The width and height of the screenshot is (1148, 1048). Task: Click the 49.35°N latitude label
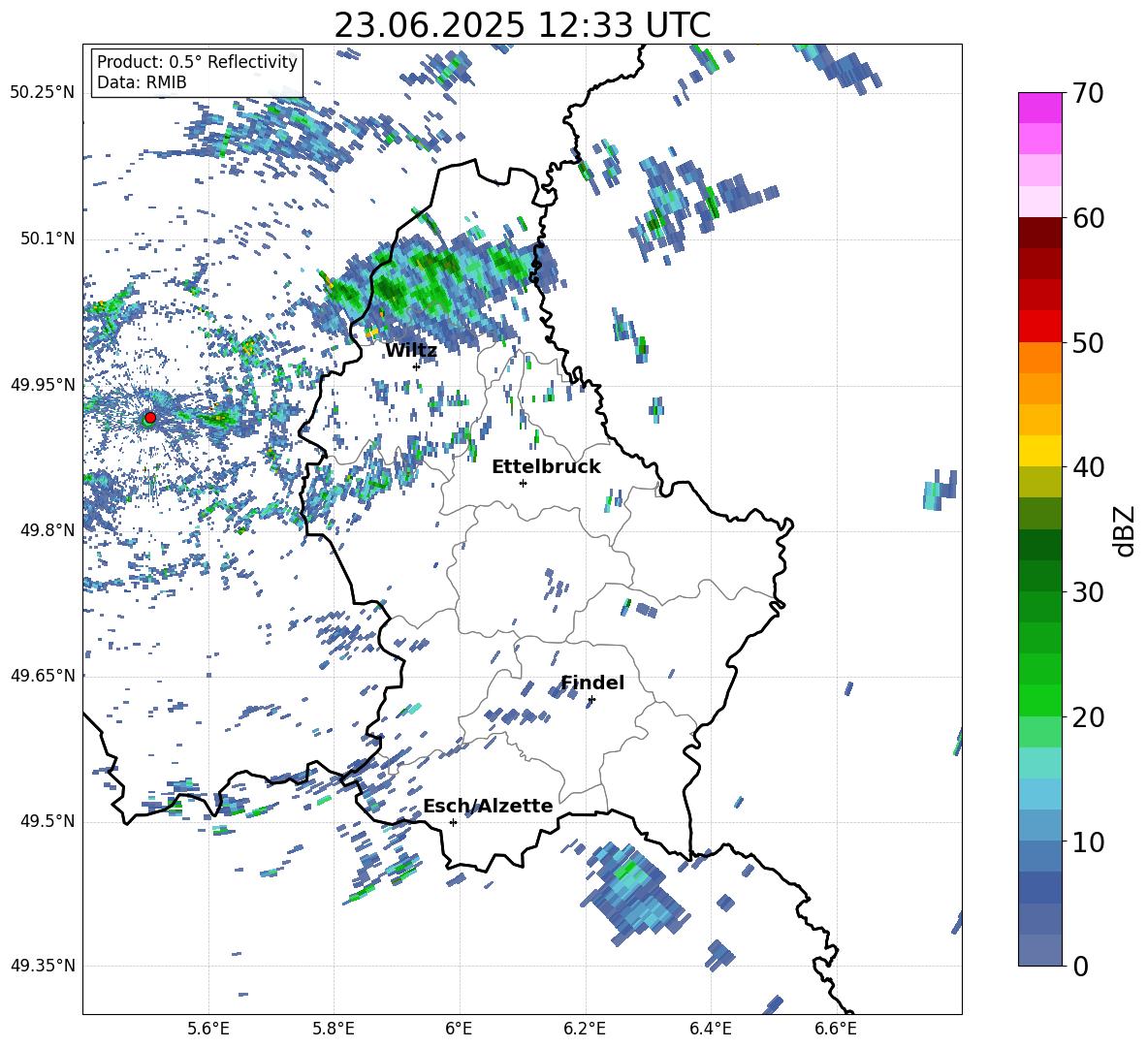coord(43,966)
